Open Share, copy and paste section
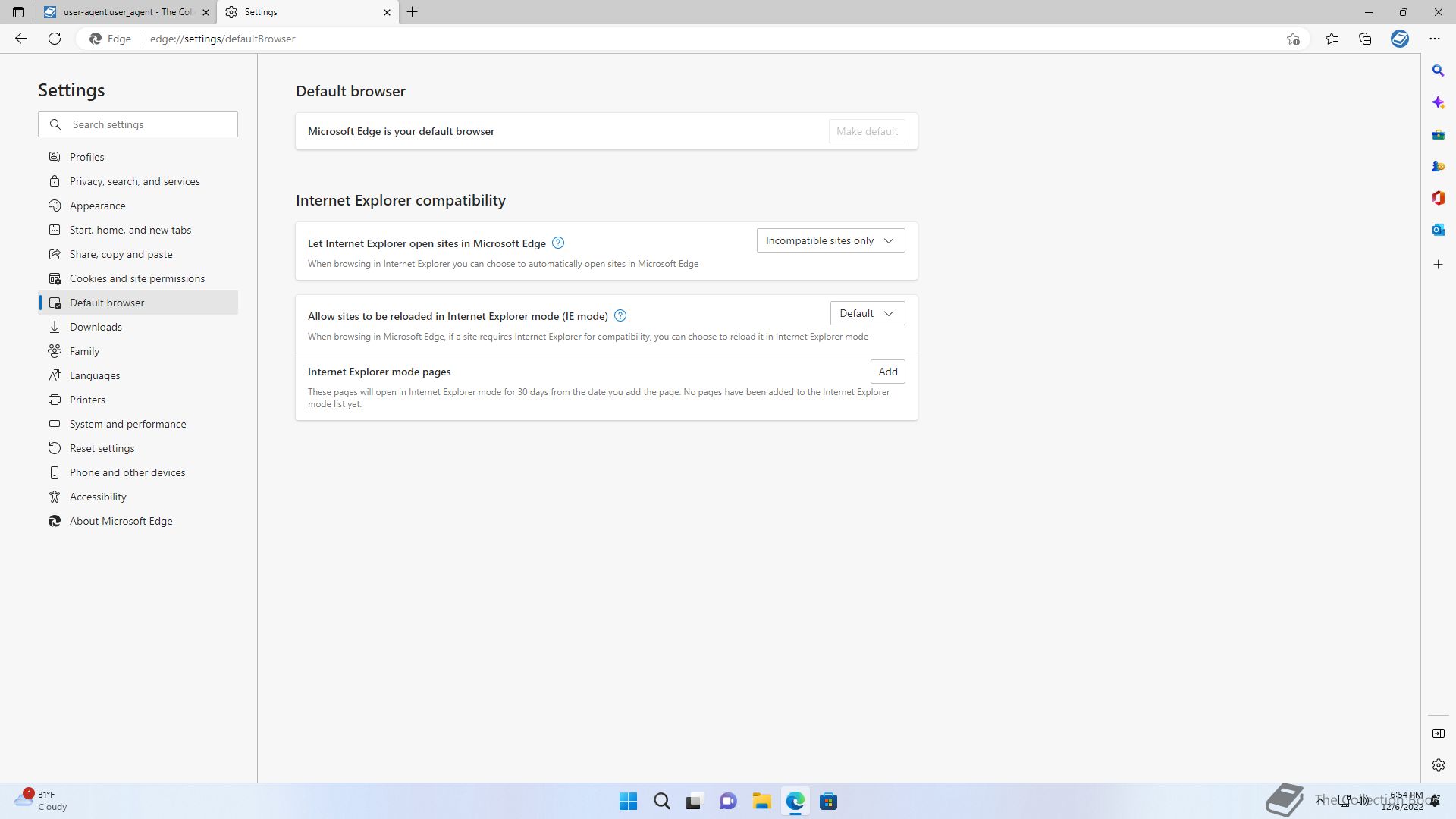The image size is (1456, 819). pyautogui.click(x=138, y=254)
